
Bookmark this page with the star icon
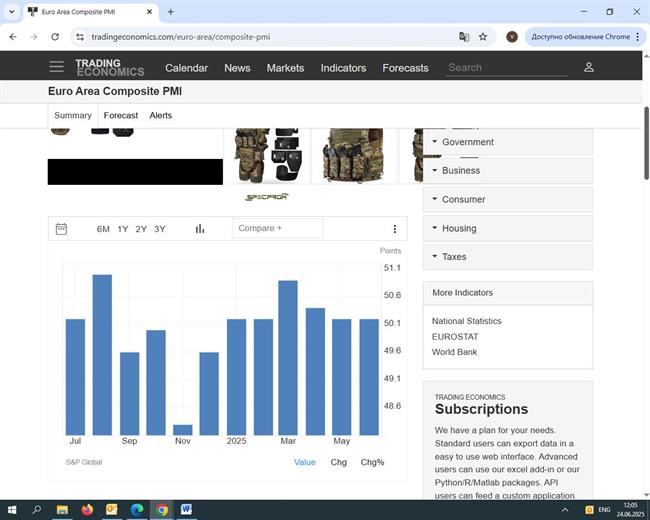point(483,37)
